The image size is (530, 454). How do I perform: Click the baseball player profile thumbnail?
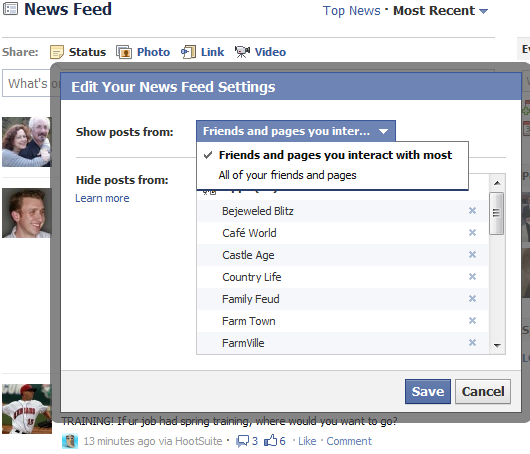coord(27,409)
